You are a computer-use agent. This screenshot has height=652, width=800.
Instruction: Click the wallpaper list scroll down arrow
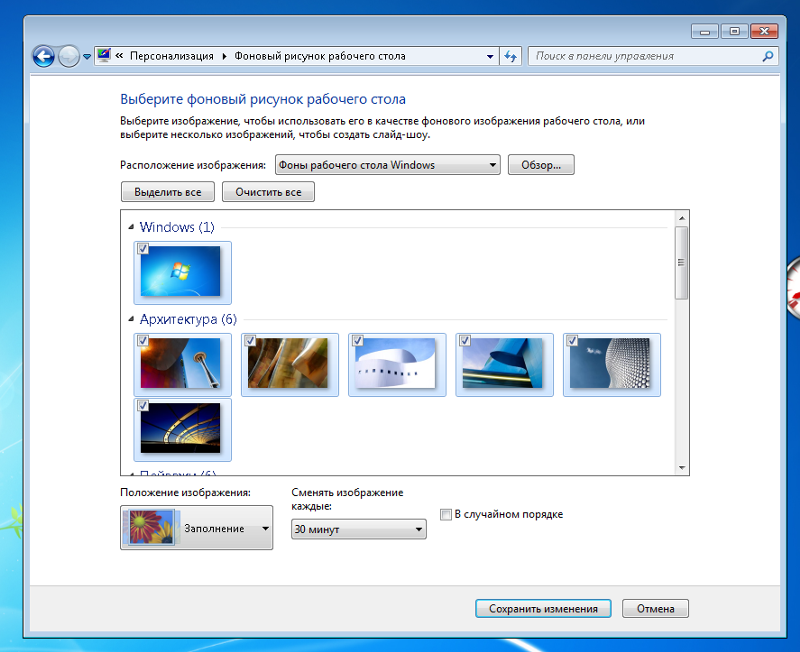[681, 467]
